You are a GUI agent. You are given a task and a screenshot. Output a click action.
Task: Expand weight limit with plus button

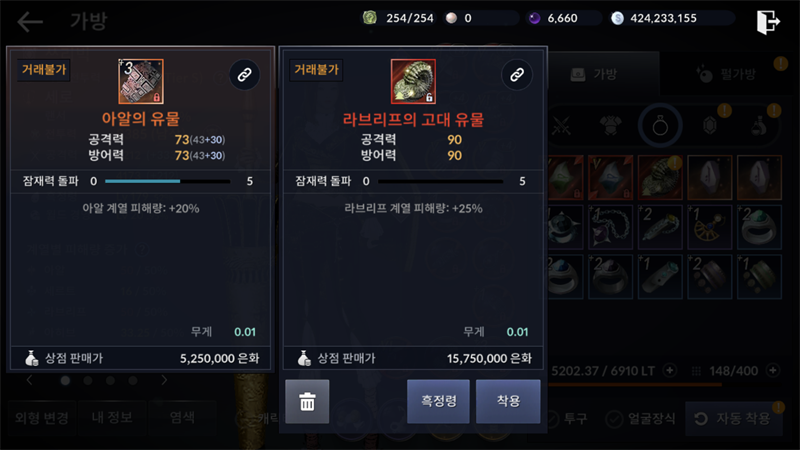coord(670,370)
